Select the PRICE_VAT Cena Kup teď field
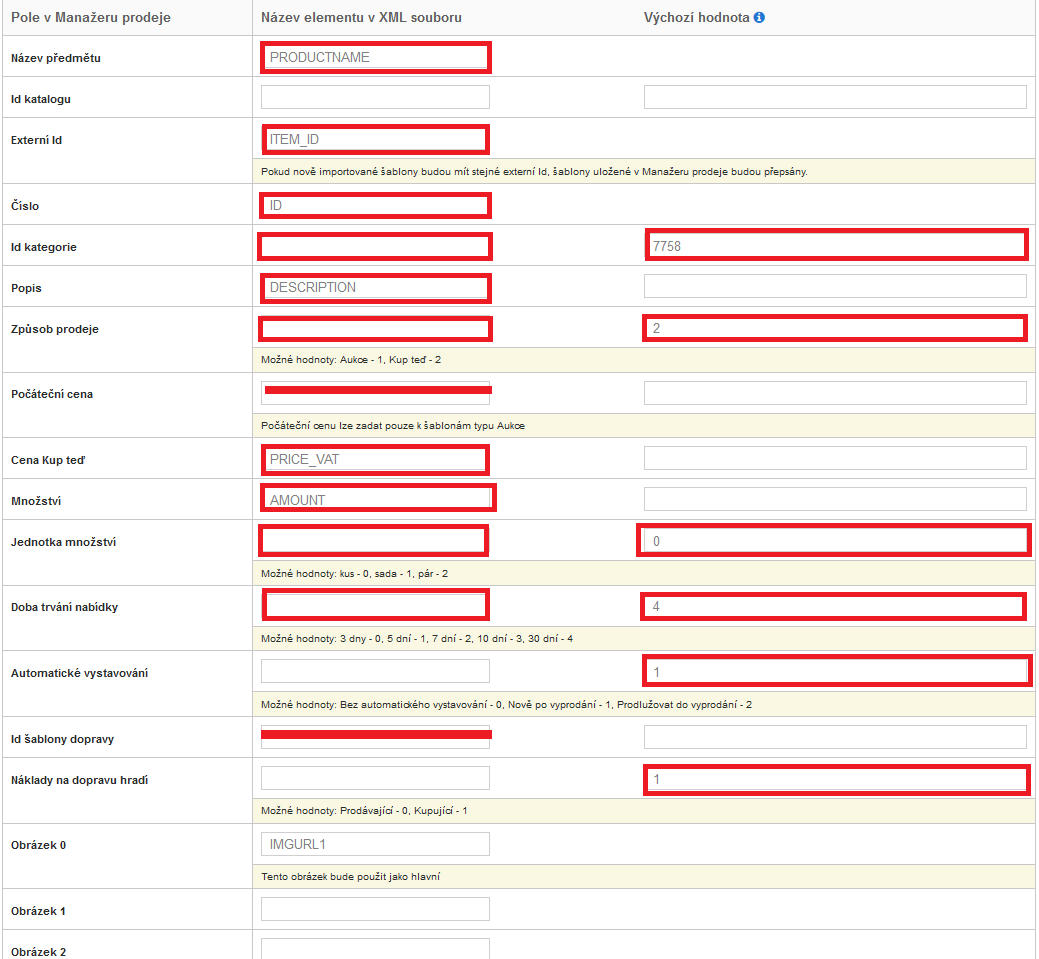1039x959 pixels. [375, 459]
